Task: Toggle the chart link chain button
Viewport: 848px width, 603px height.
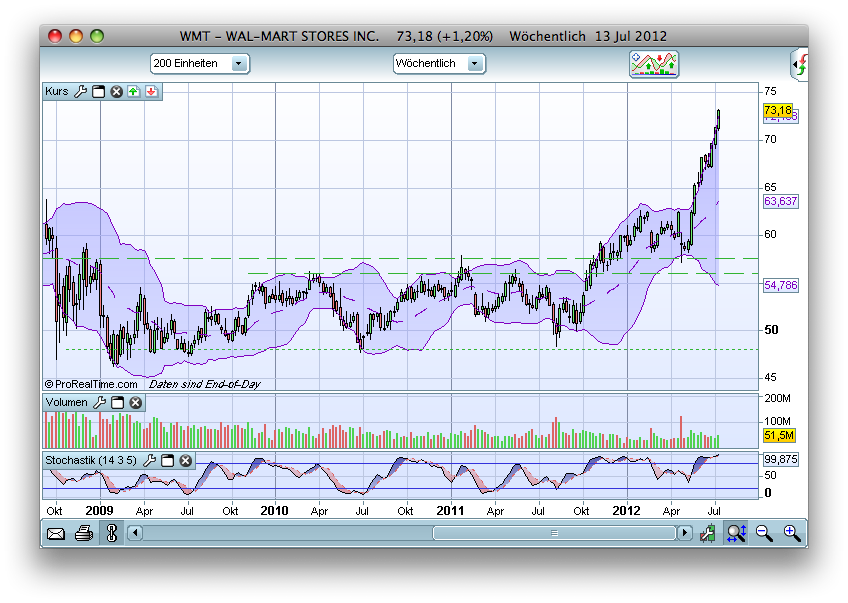Action: click(112, 533)
